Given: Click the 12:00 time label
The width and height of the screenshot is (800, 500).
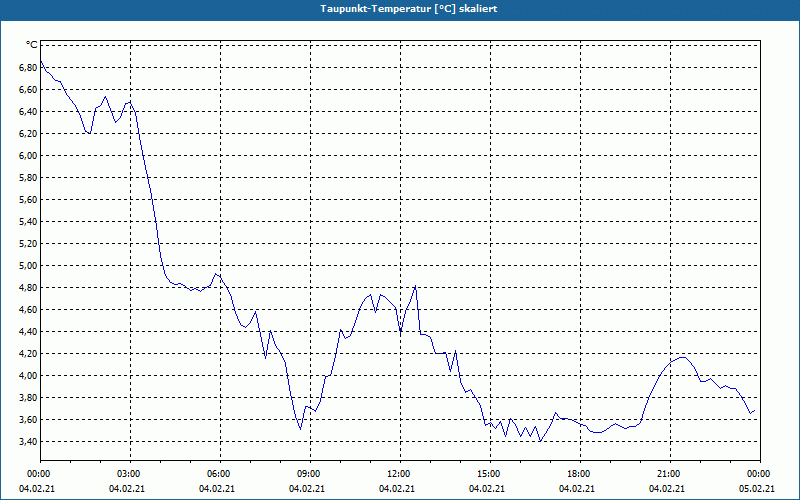Looking at the screenshot, I should pos(397,474).
